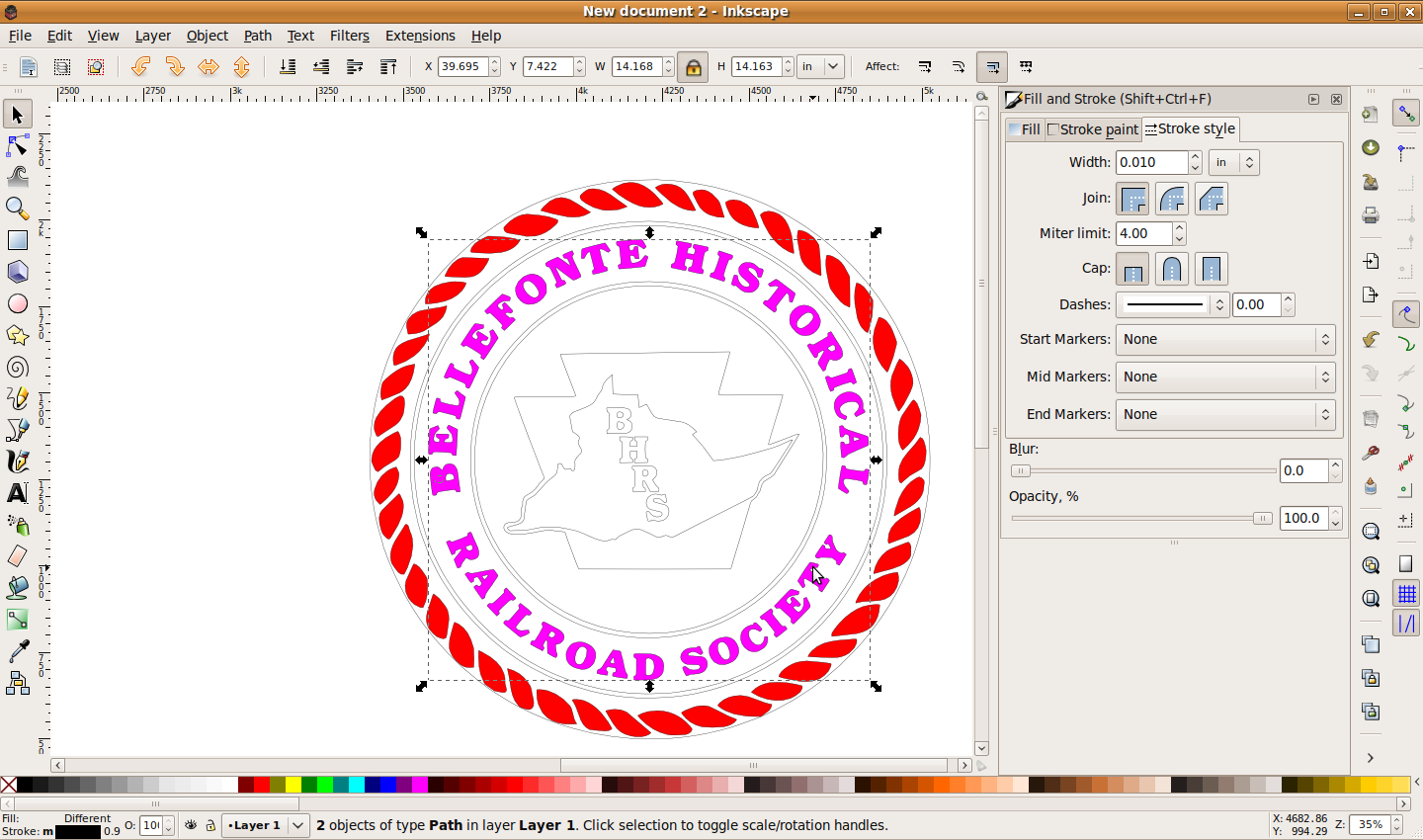Open the Extensions menu
The width and height of the screenshot is (1423, 840).
pyautogui.click(x=420, y=36)
